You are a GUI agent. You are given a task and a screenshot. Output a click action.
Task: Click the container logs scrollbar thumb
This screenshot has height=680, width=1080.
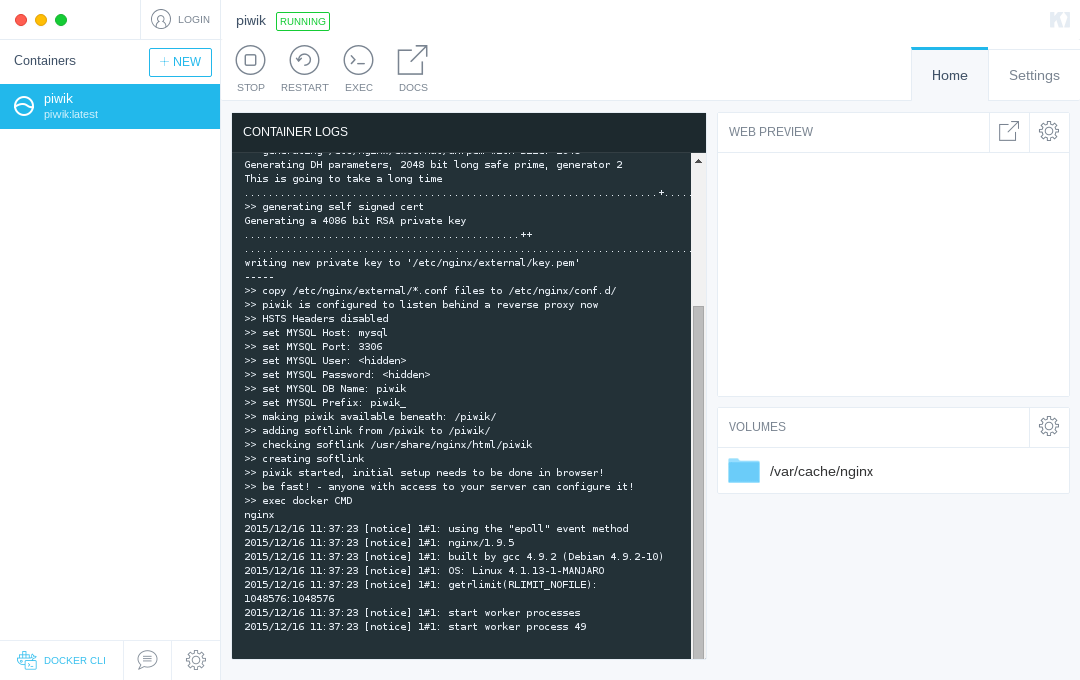click(x=698, y=482)
